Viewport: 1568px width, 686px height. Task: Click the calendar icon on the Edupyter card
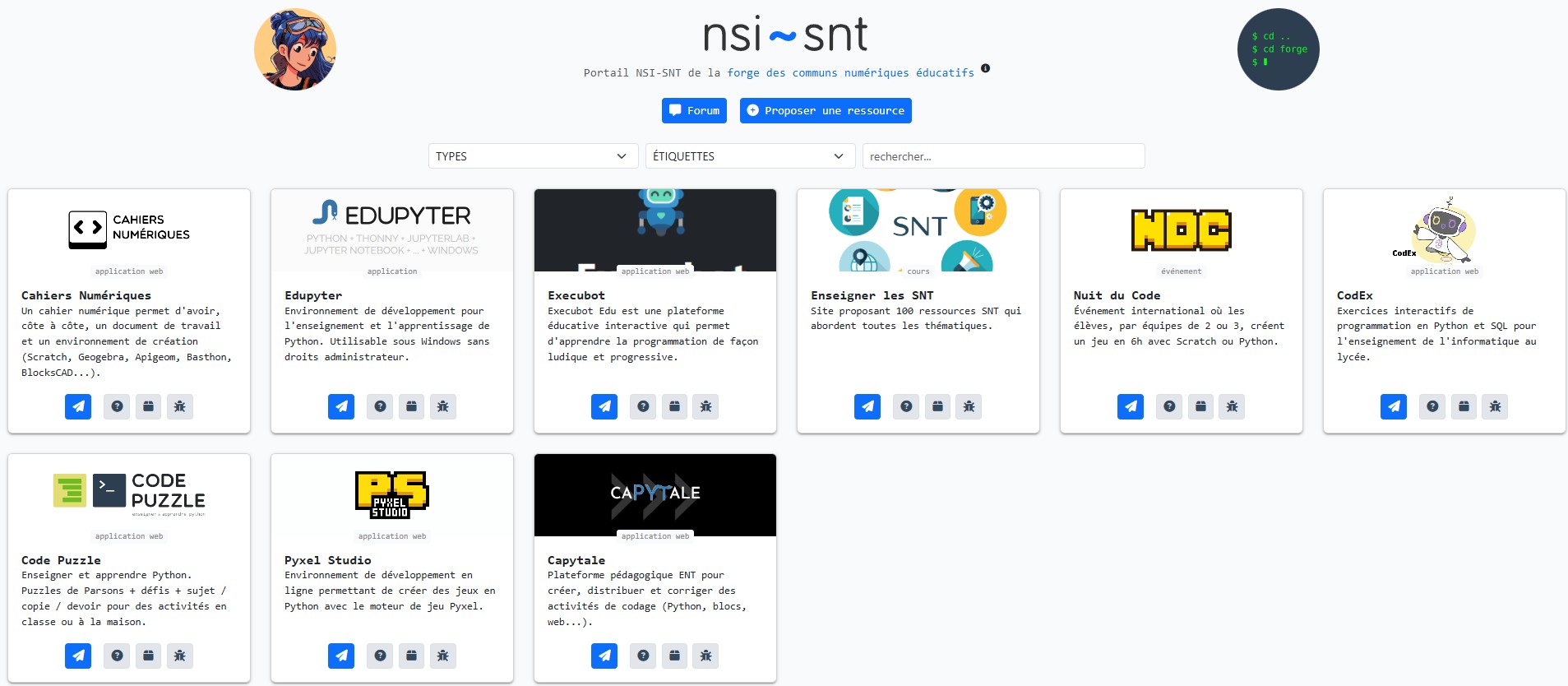(411, 406)
